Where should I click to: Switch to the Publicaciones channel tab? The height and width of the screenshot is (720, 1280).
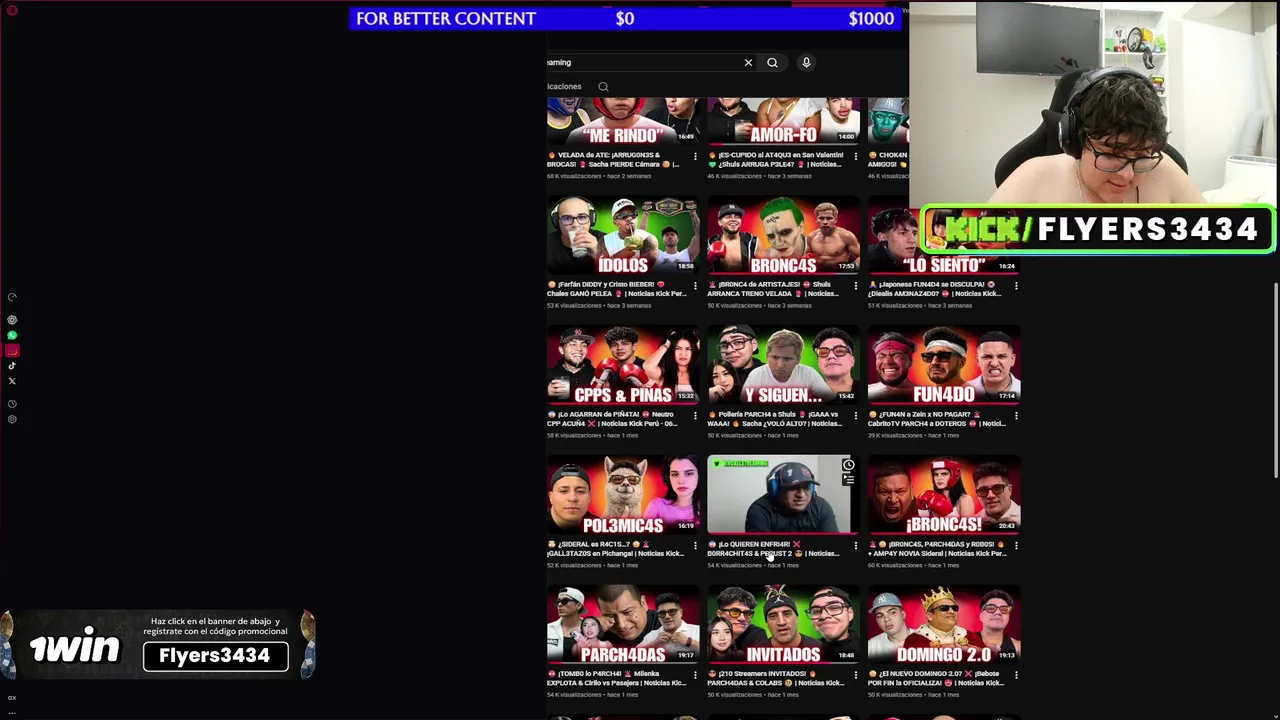point(564,87)
